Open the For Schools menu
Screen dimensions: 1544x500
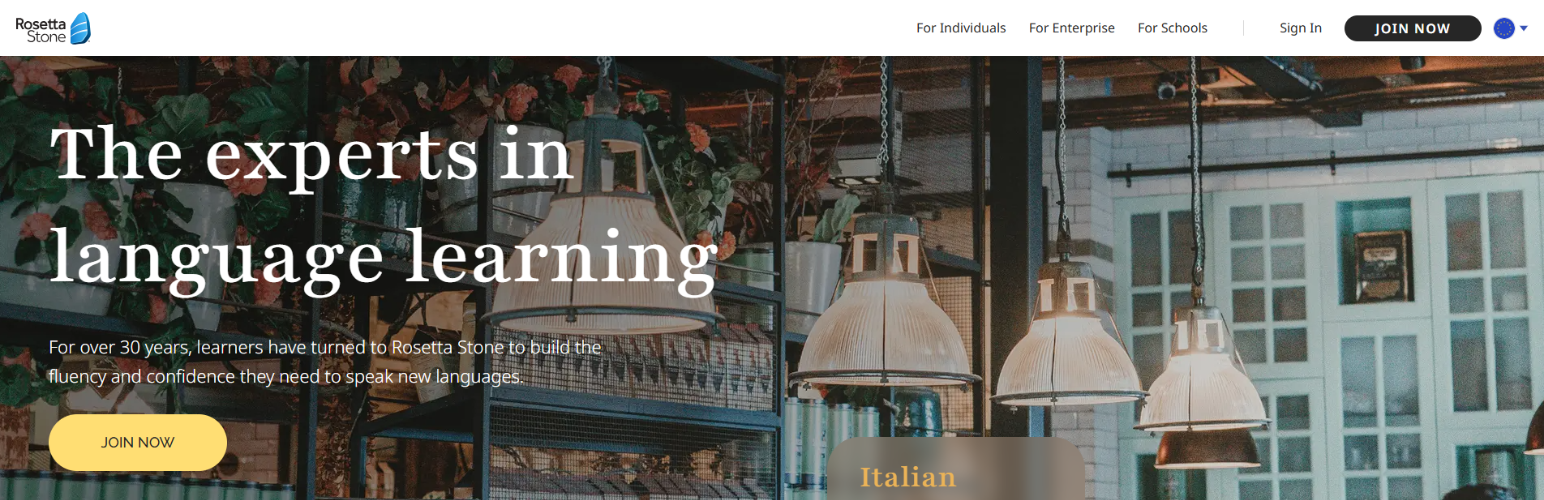coord(1173,28)
